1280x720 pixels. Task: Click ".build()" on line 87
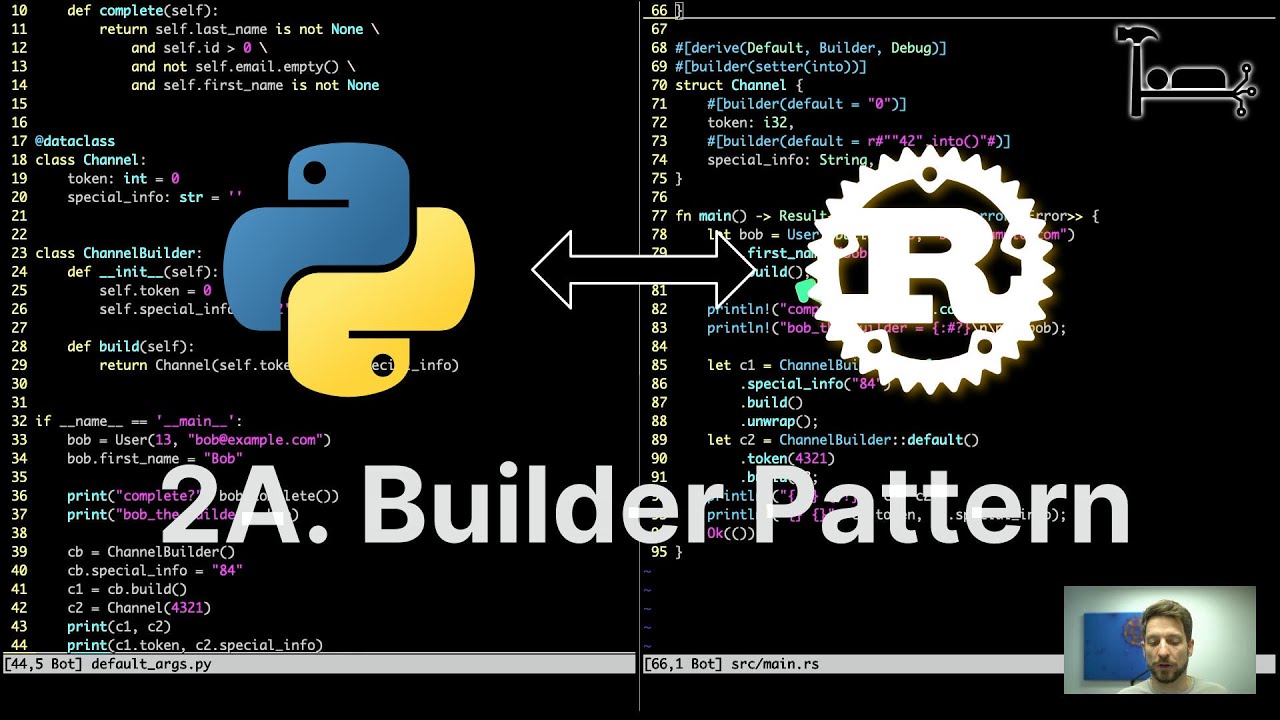pyautogui.click(x=771, y=403)
